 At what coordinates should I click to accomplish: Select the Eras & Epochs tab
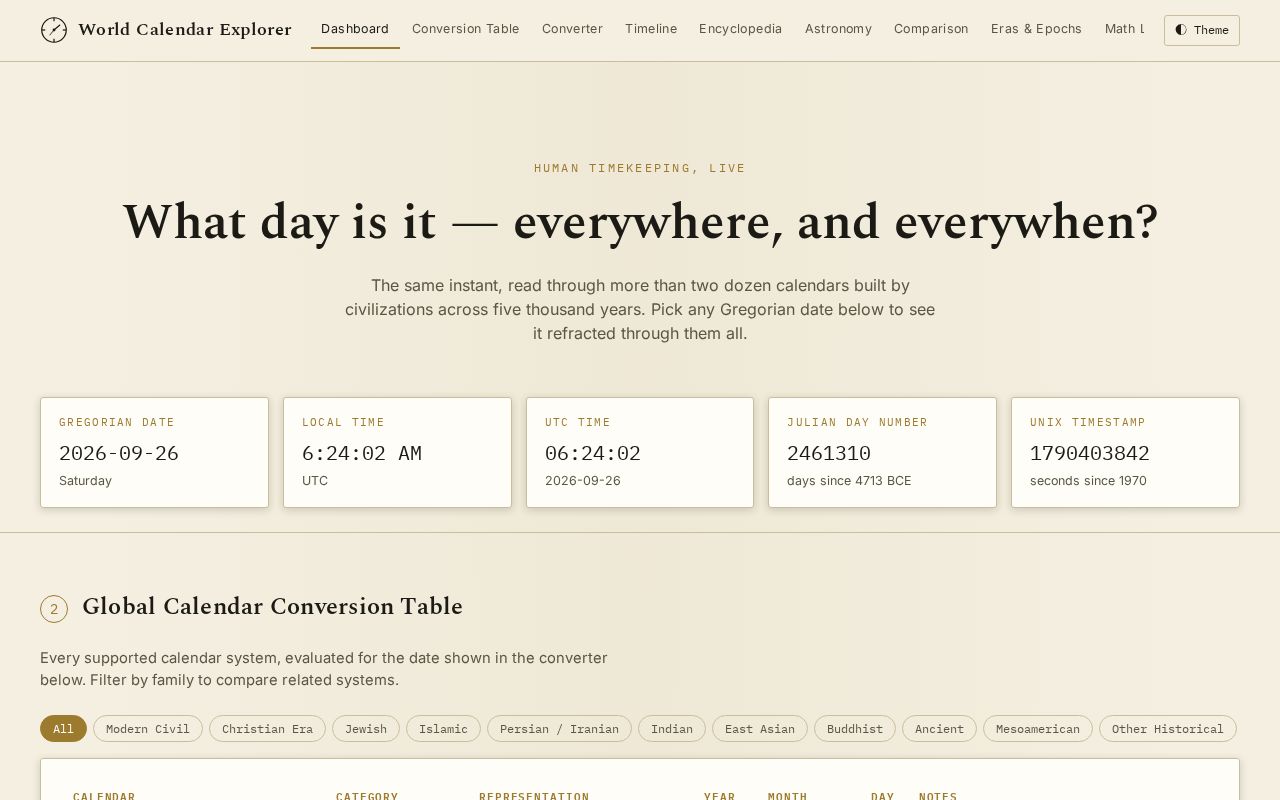click(x=1036, y=29)
